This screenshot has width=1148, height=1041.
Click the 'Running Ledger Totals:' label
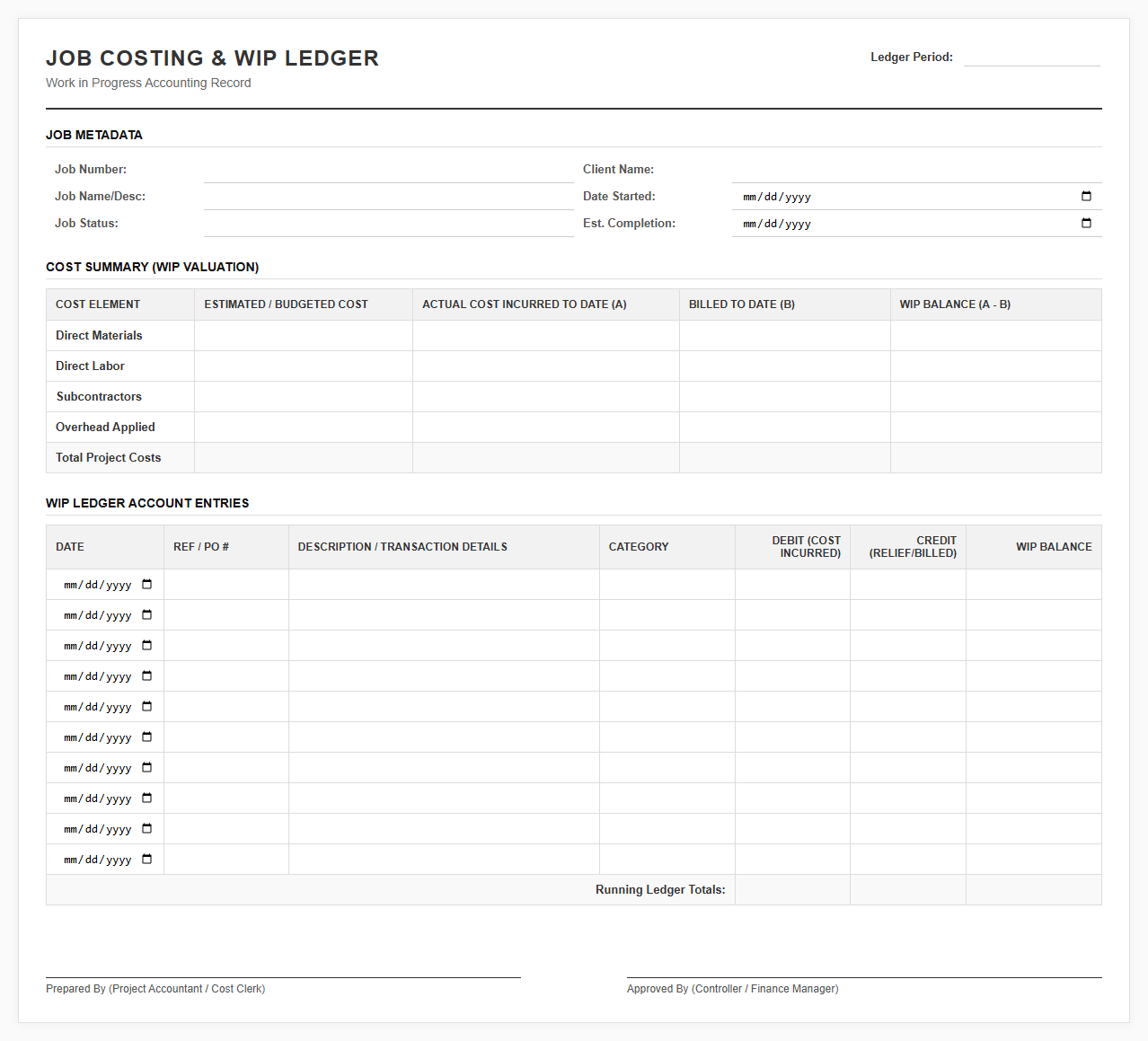coord(660,890)
